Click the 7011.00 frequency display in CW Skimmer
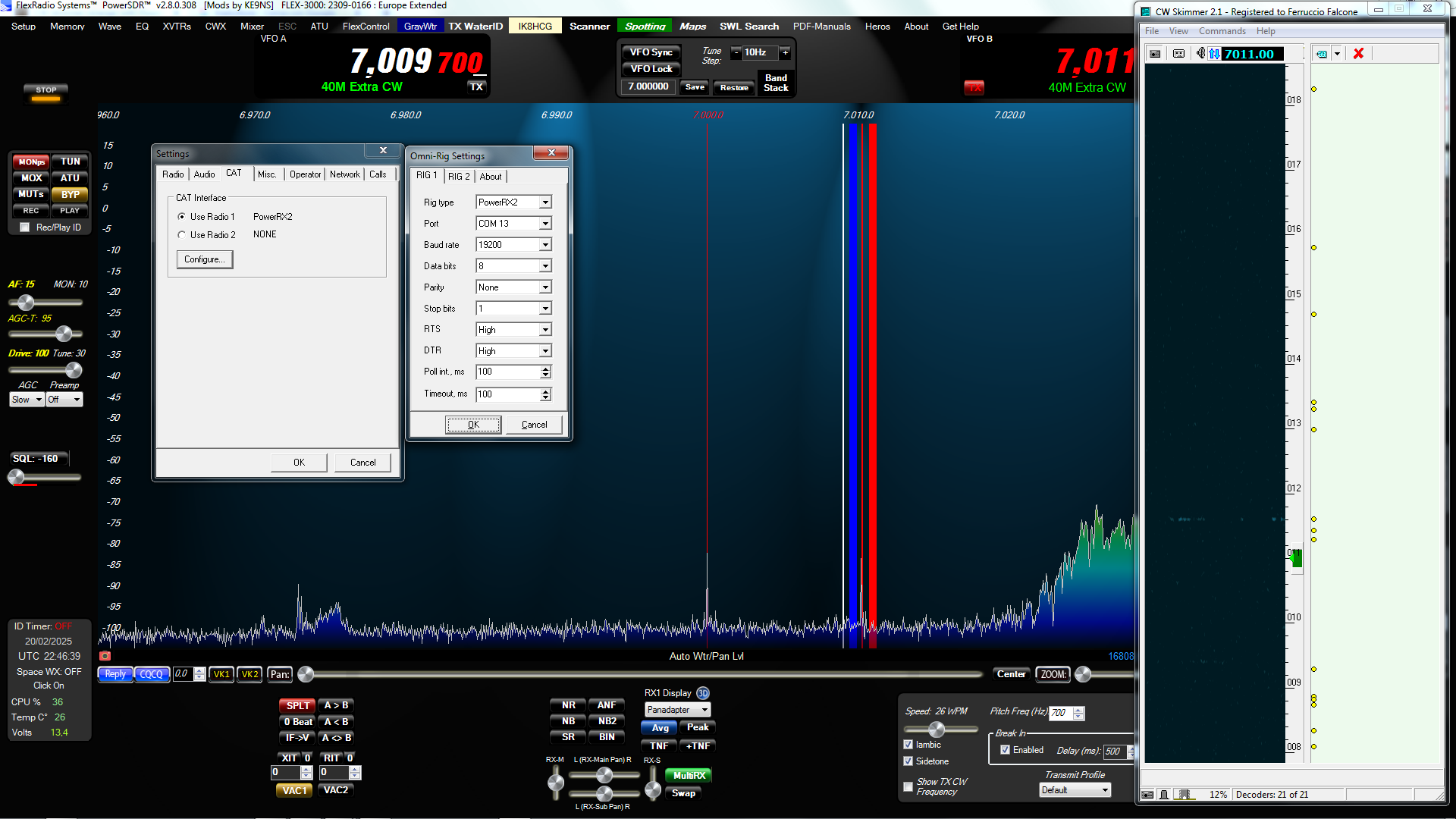Image resolution: width=1456 pixels, height=819 pixels. coord(1252,54)
